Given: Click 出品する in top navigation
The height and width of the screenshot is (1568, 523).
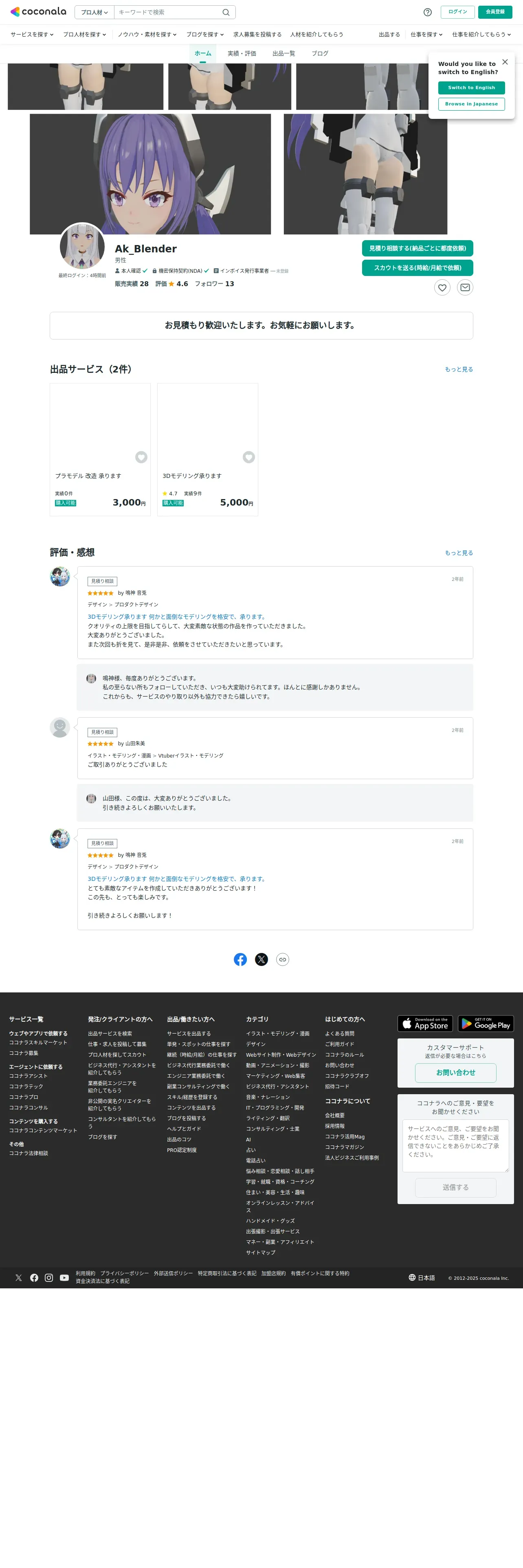Looking at the screenshot, I should click(389, 35).
